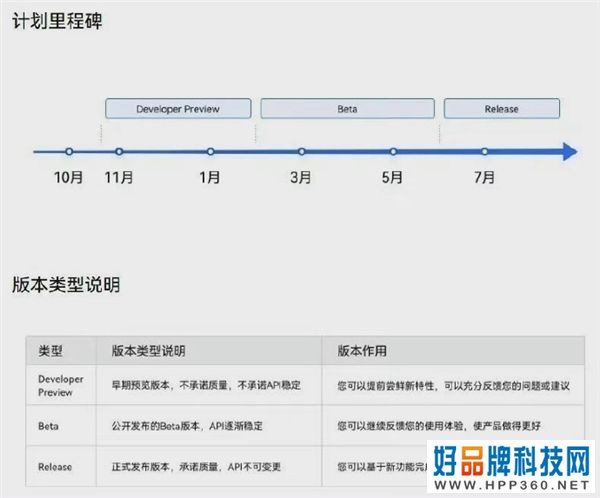Screen dimensions: 600x498
Task: Click the 5月 month label
Action: pos(392,177)
